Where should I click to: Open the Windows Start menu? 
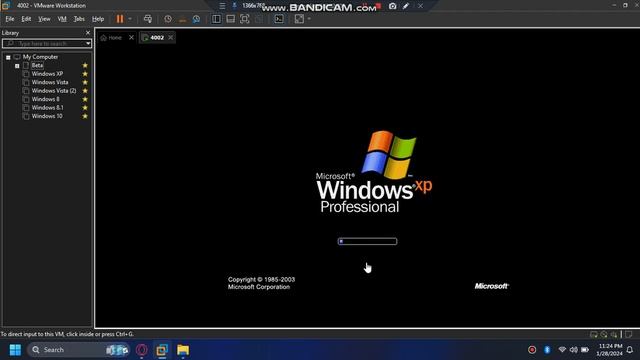(15, 350)
